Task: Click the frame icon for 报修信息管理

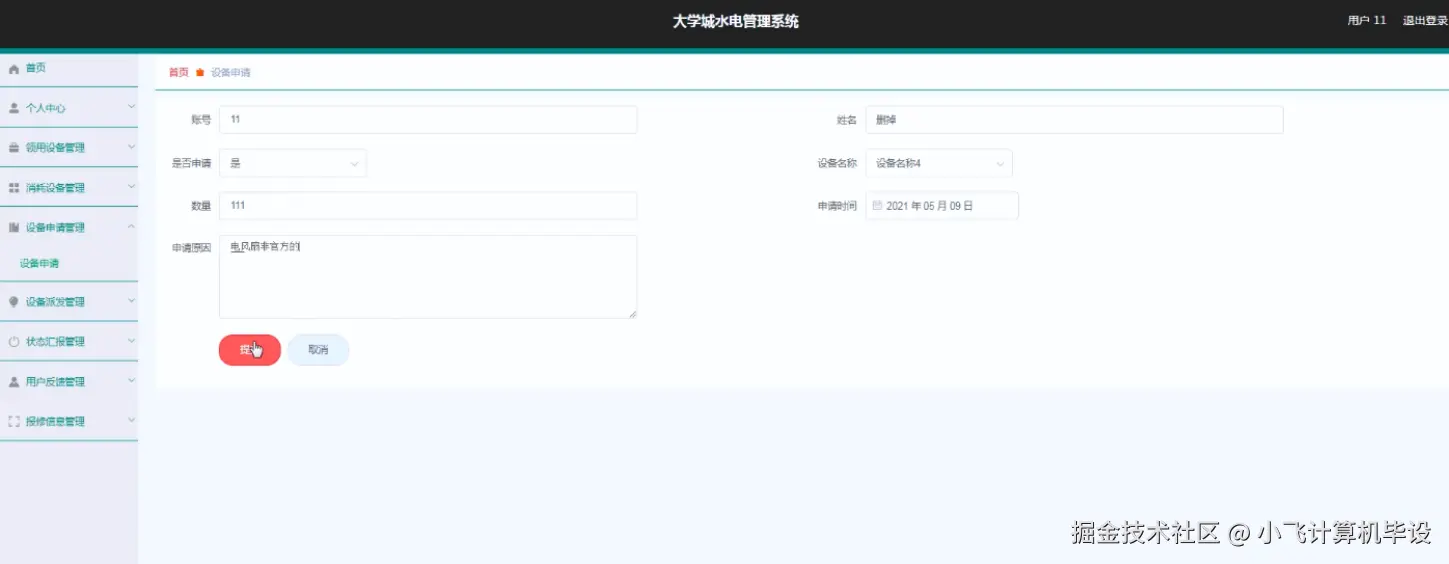Action: (x=14, y=422)
